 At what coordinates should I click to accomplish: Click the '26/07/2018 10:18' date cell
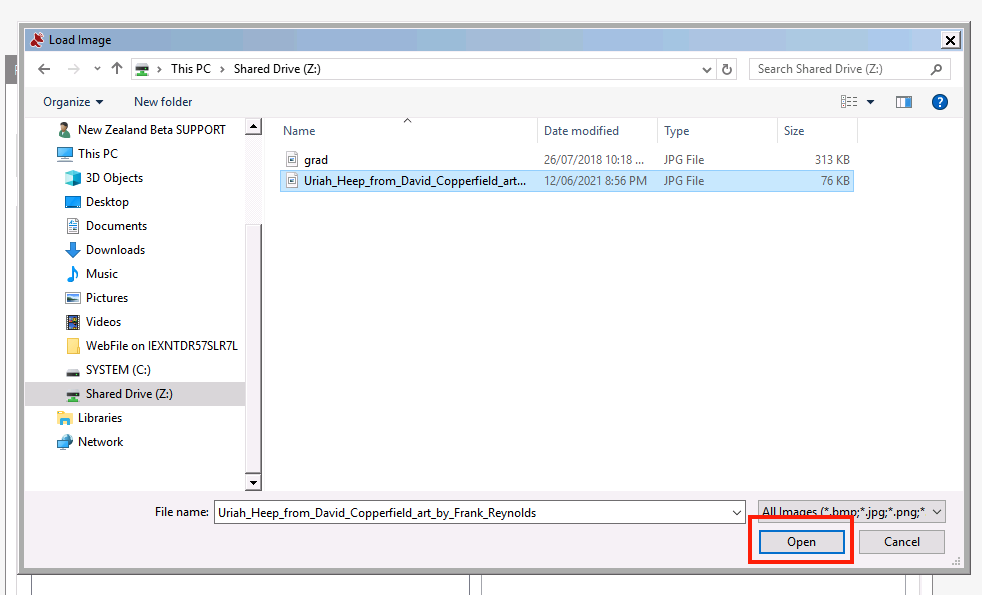coord(594,160)
